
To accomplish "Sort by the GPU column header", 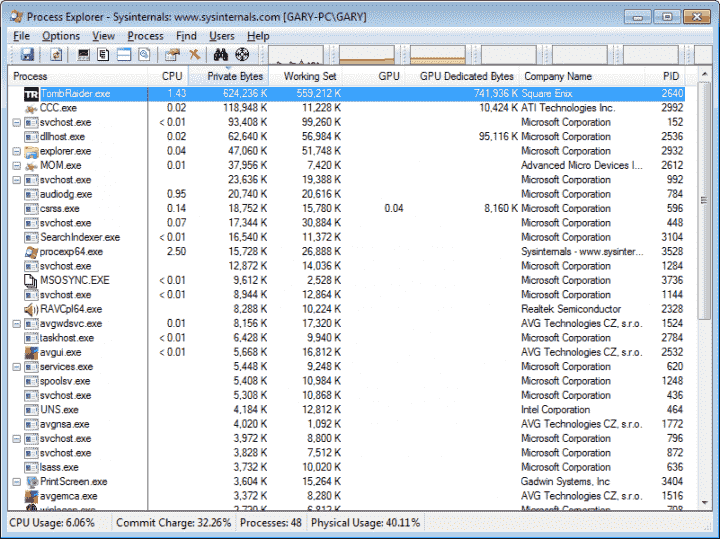I will click(374, 76).
